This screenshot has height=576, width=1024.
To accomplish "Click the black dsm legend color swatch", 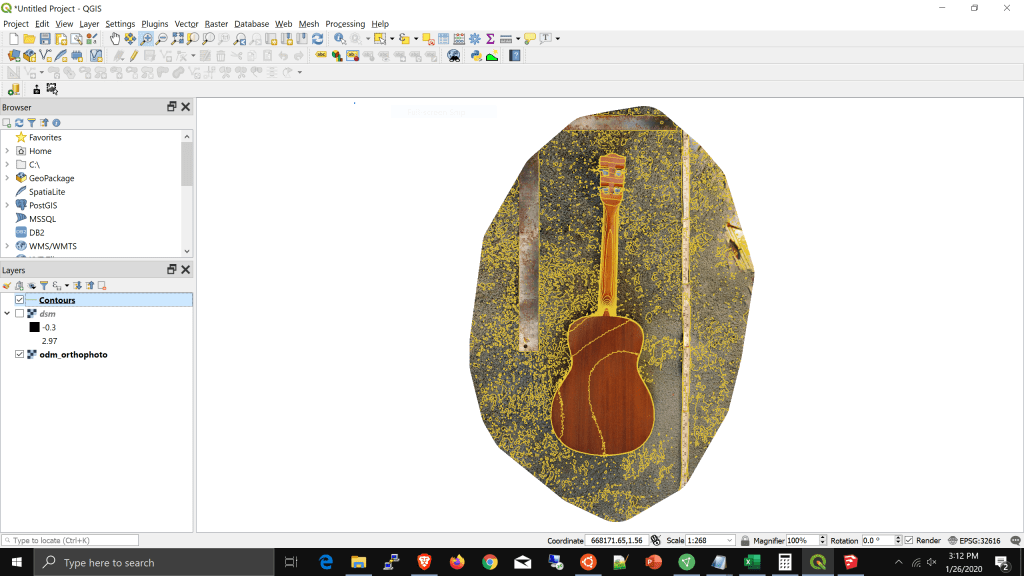I will coord(34,327).
